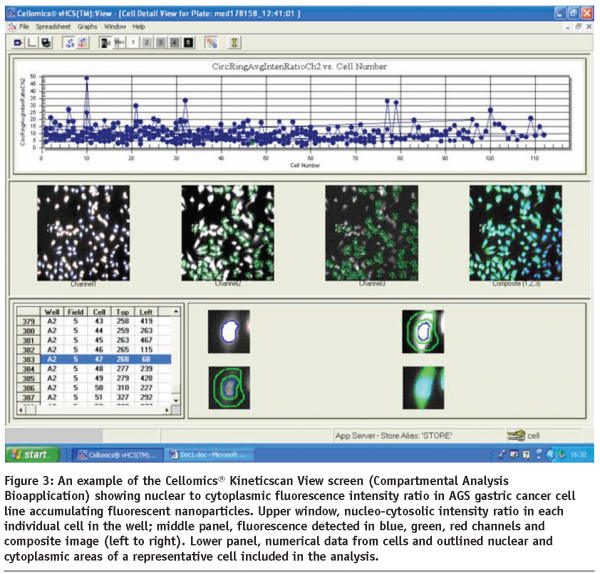
Task: Click the Well column header
Action: tap(52, 311)
